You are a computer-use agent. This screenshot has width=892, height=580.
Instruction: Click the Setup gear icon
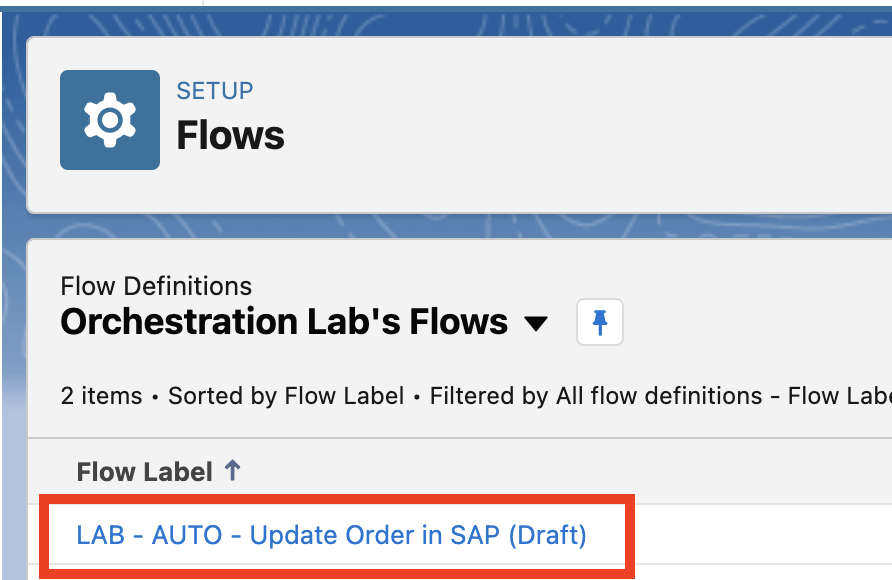tap(110, 120)
